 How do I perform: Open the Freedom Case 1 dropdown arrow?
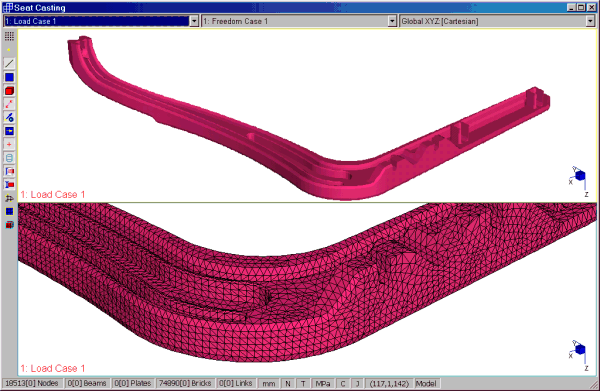392,21
